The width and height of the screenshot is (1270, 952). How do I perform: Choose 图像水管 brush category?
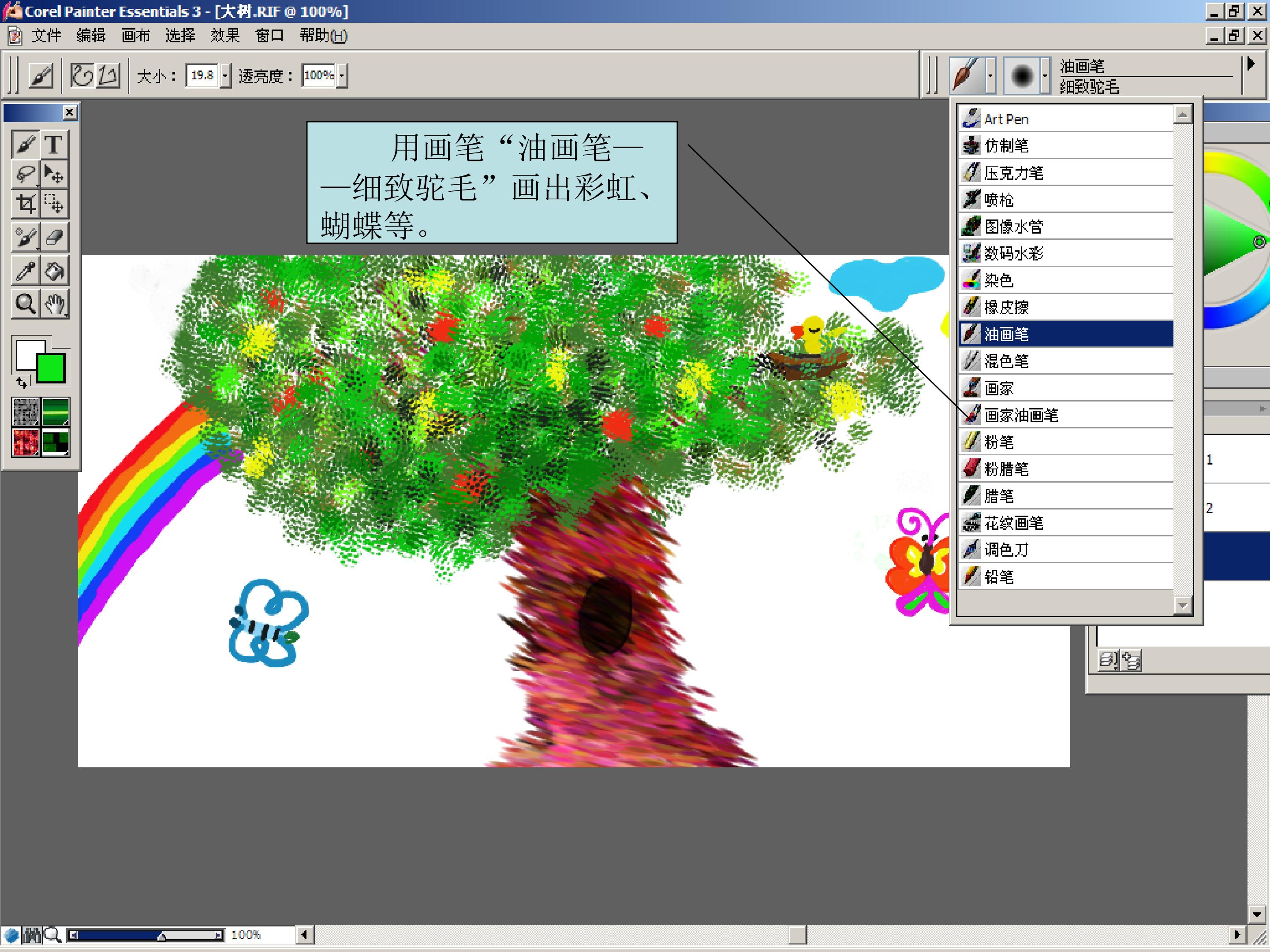tap(1066, 227)
